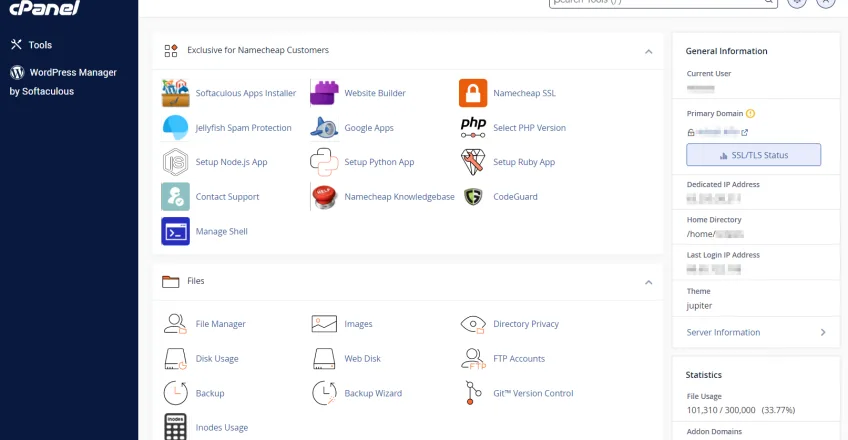
Task: Open the Setup Node.js App icon
Action: (175, 162)
